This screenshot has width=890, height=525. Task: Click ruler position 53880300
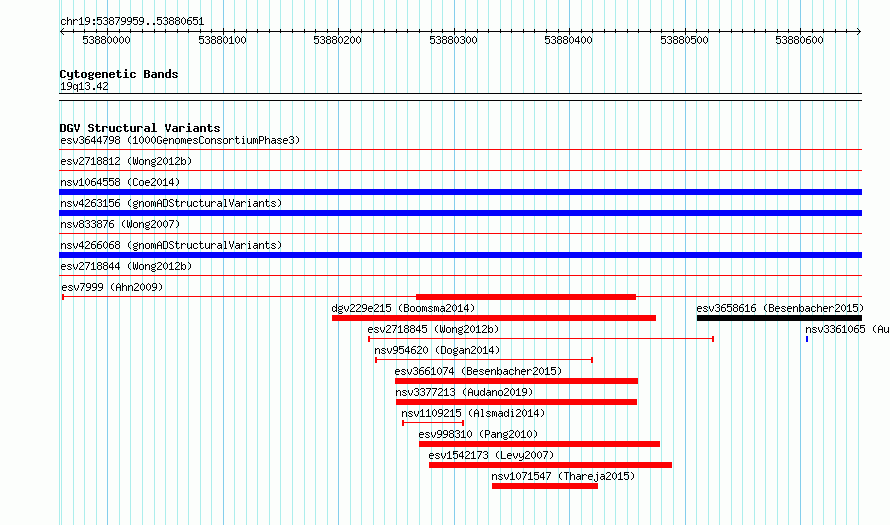coord(453,40)
